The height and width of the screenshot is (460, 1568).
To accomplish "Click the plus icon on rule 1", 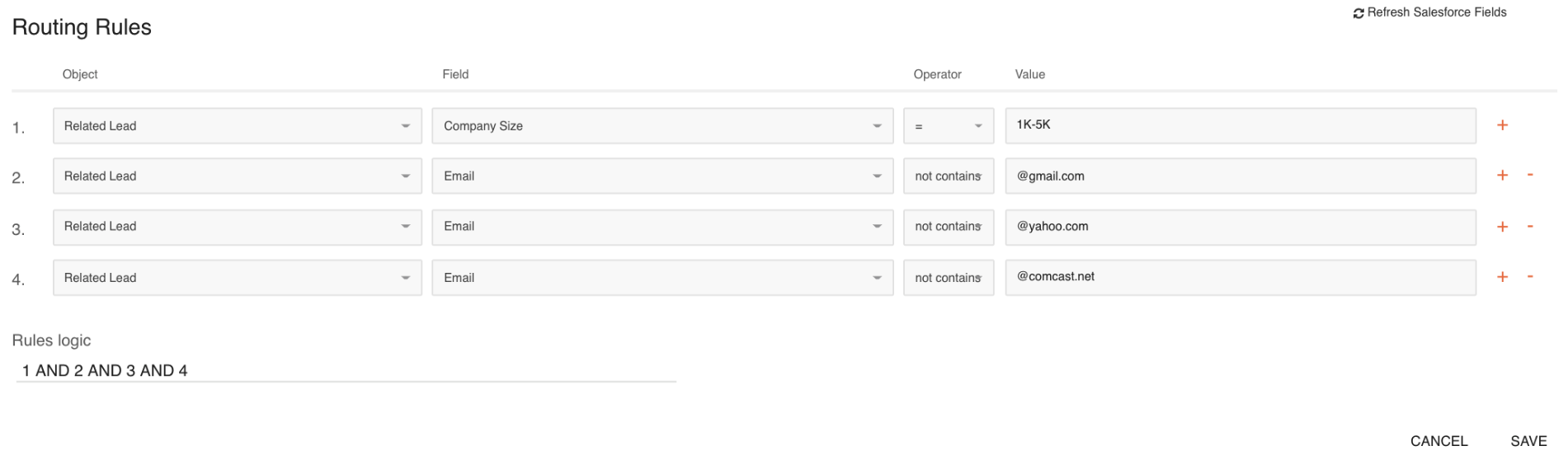I will [x=1502, y=125].
